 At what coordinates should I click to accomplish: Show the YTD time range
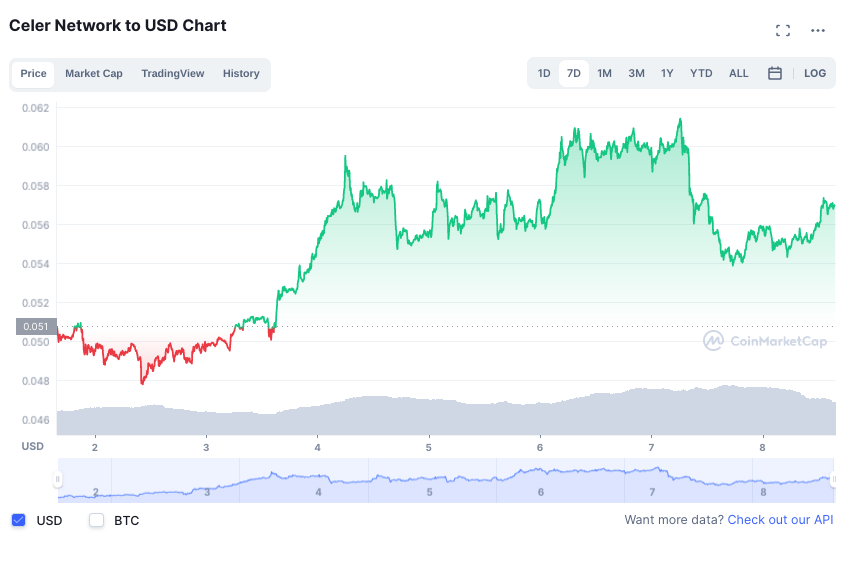(701, 73)
